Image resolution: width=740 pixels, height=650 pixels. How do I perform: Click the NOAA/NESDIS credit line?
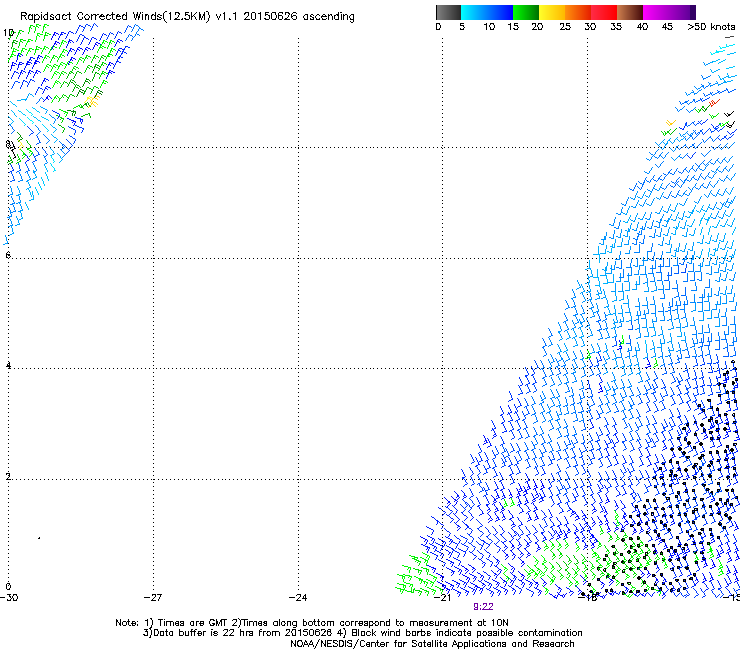coord(432,643)
